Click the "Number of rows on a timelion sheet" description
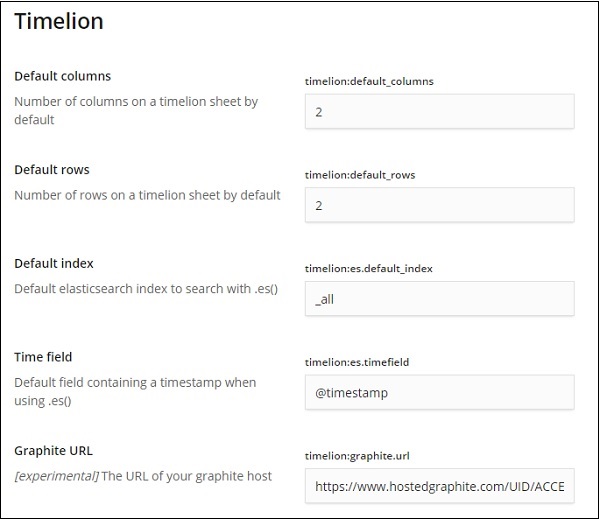 click(147, 195)
